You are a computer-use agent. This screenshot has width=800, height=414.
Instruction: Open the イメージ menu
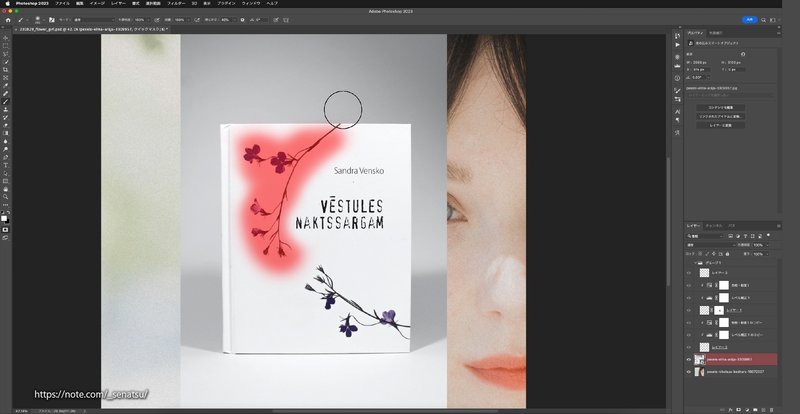pyautogui.click(x=97, y=3)
